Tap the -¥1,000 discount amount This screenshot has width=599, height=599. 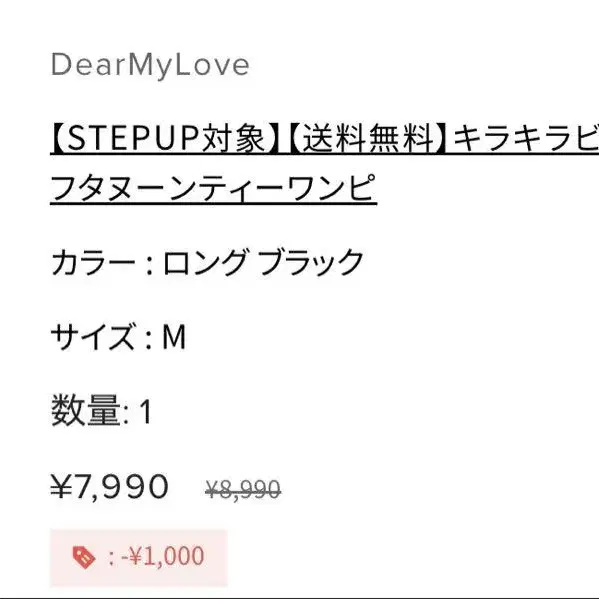162,556
